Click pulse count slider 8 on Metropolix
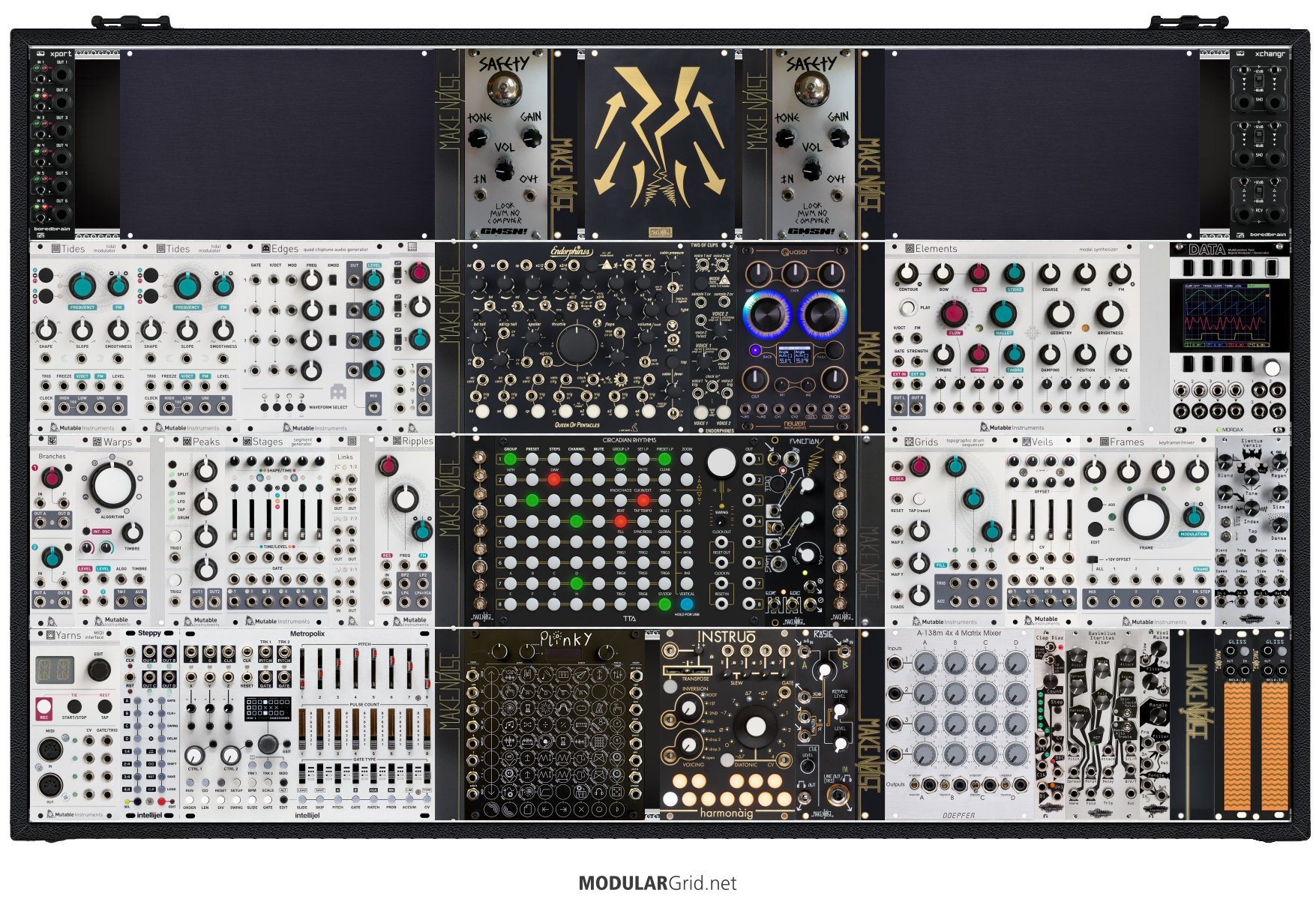1316x899 pixels. (x=427, y=729)
